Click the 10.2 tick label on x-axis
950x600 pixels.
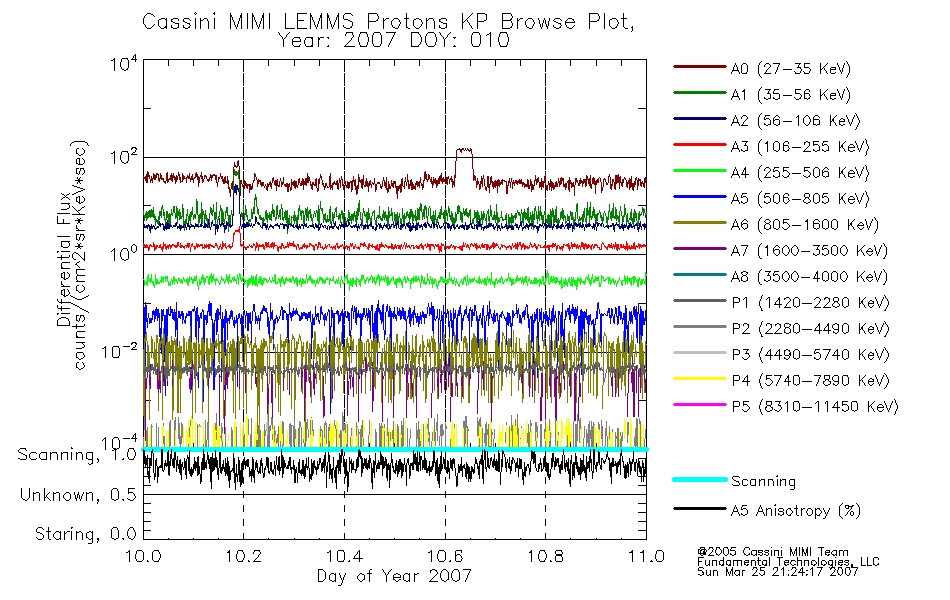244,556
